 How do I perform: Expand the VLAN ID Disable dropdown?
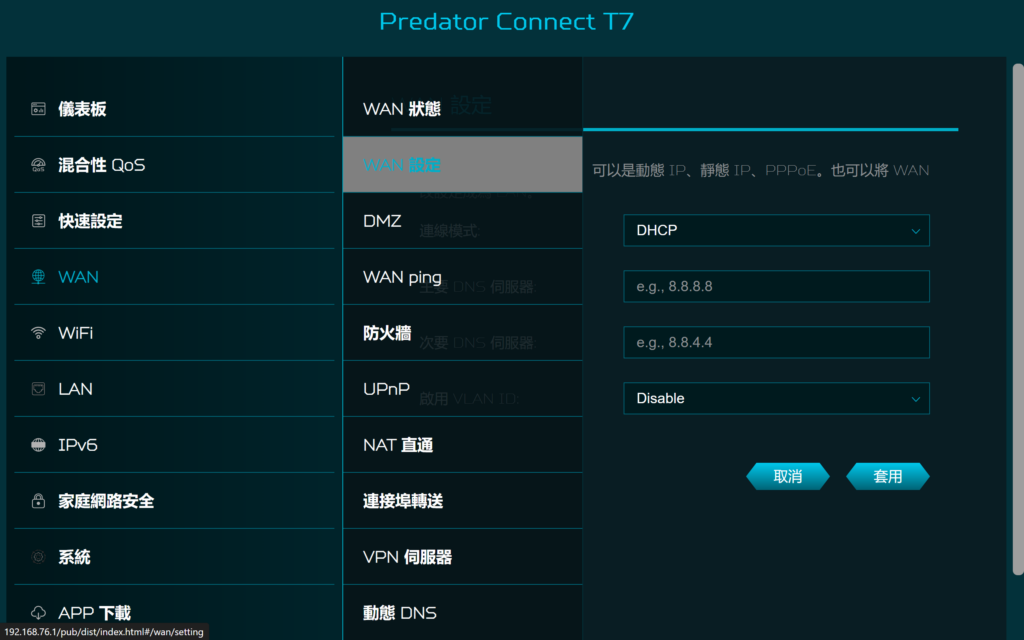coord(776,398)
